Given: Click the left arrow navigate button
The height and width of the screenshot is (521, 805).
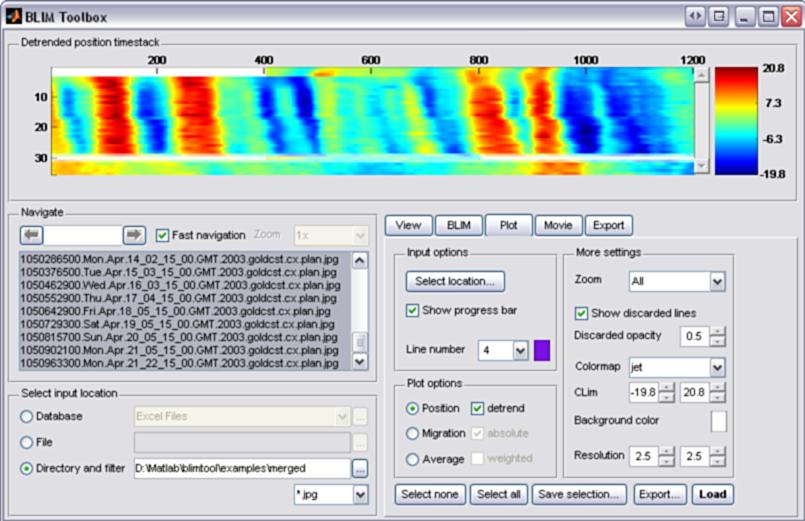Looking at the screenshot, I should 32,235.
